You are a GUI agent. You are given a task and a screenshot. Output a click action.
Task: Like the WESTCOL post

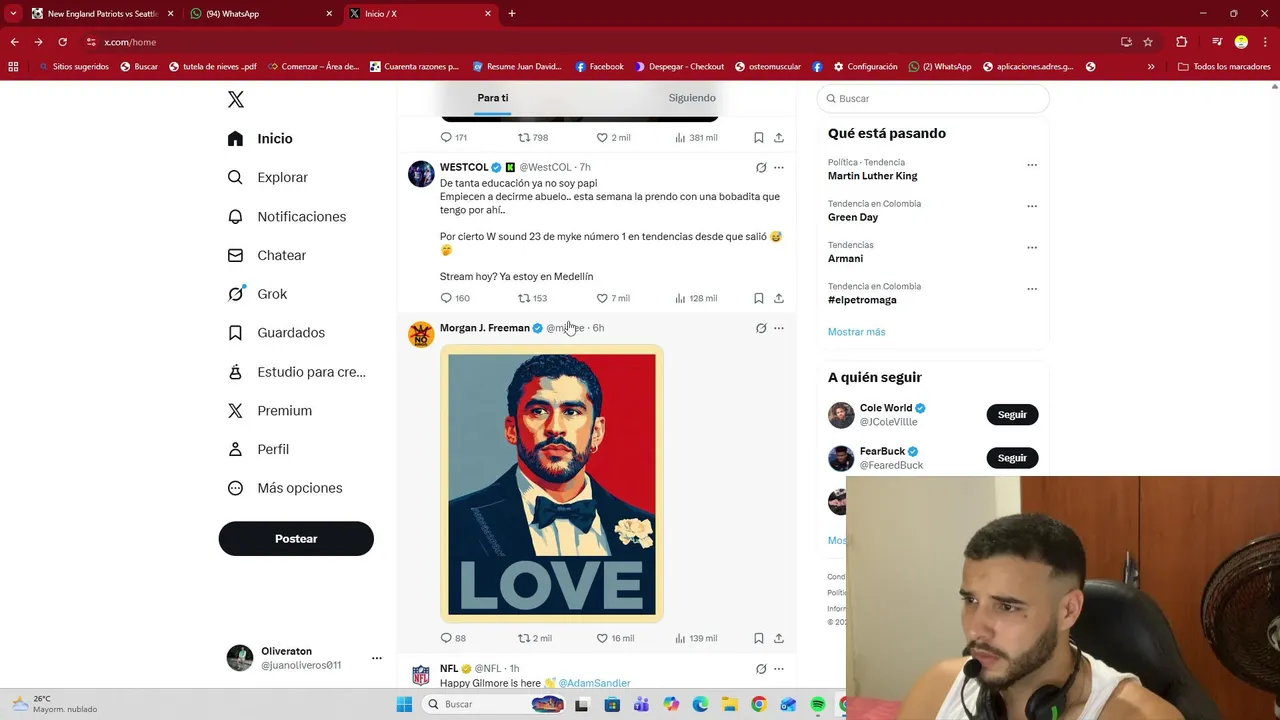tap(613, 298)
